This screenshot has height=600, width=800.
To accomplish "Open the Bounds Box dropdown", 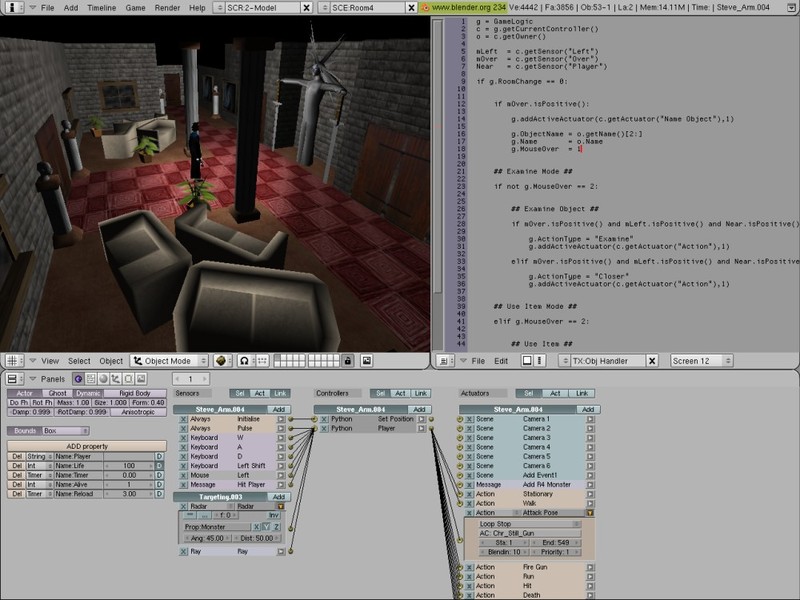I will click(x=65, y=429).
